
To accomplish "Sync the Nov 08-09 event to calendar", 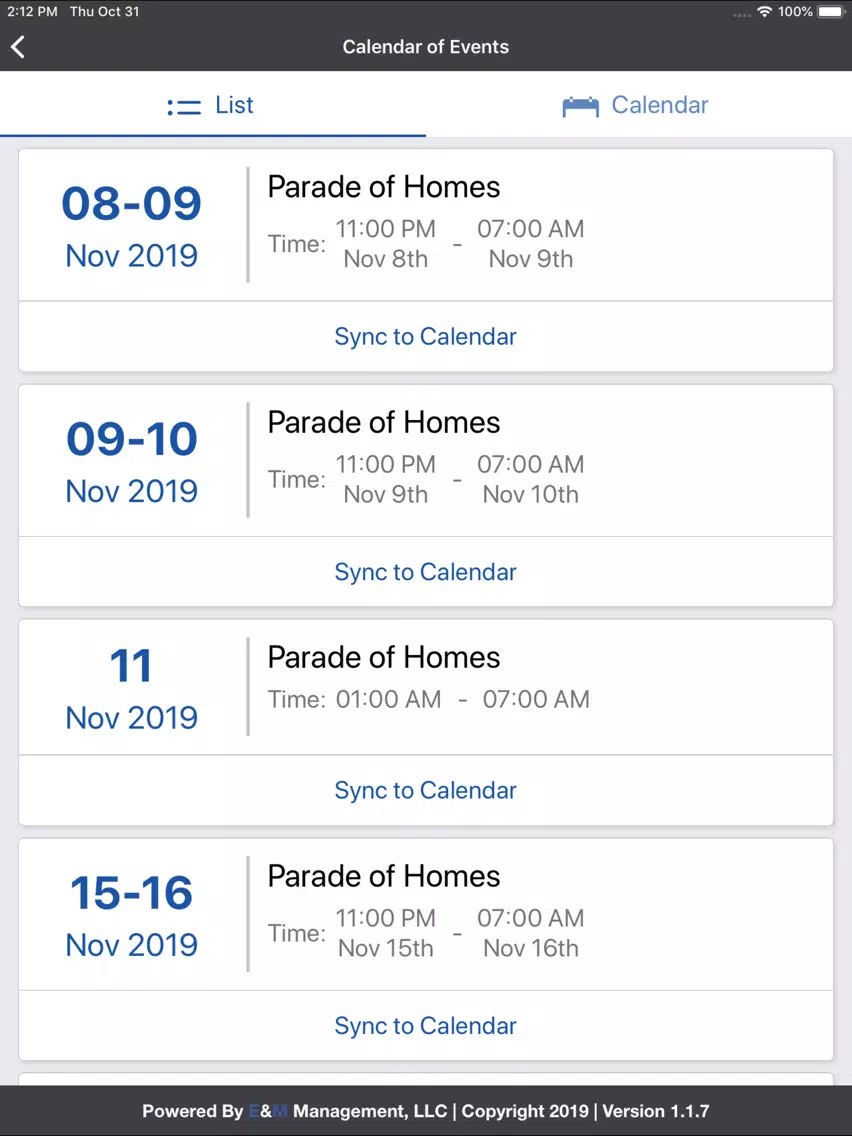I will point(425,336).
